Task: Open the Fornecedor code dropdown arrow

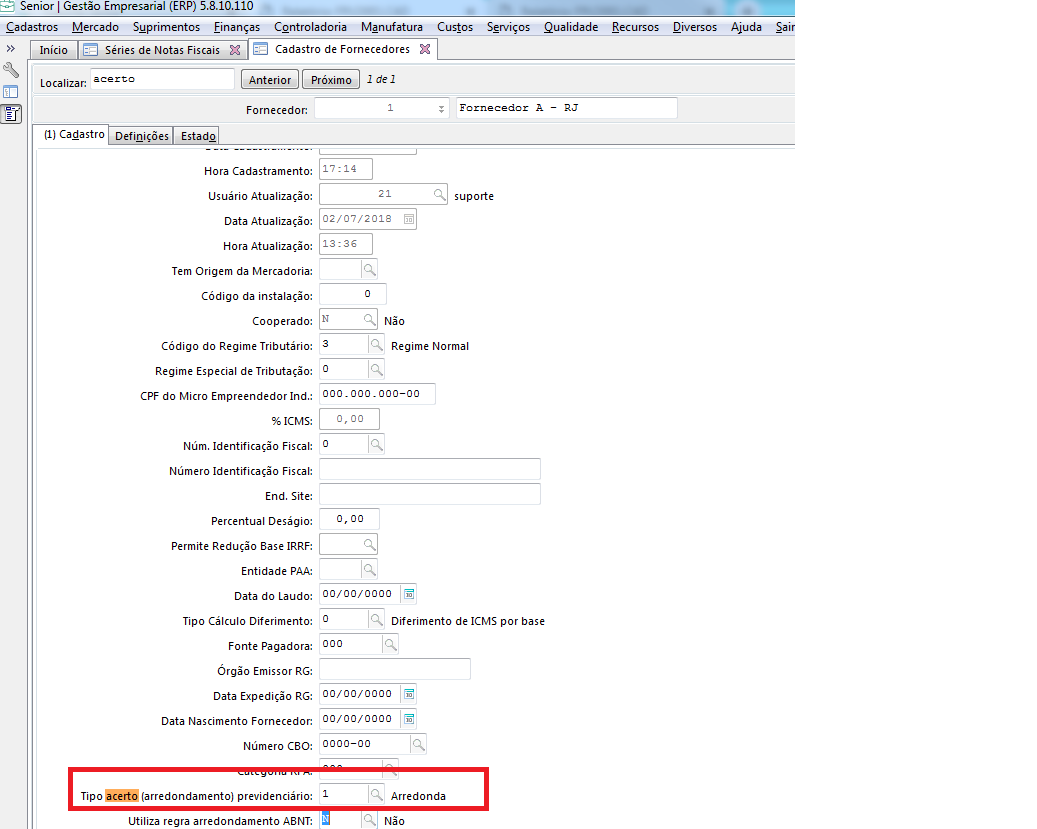Action: tap(441, 108)
